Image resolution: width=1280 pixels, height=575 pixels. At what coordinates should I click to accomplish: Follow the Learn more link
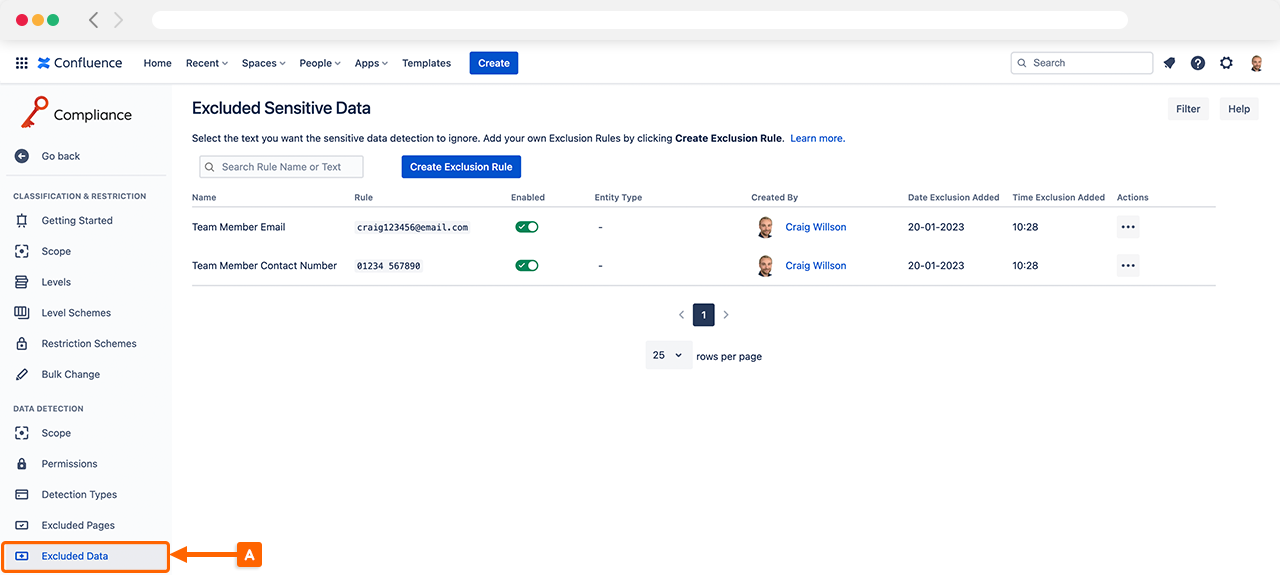(817, 138)
